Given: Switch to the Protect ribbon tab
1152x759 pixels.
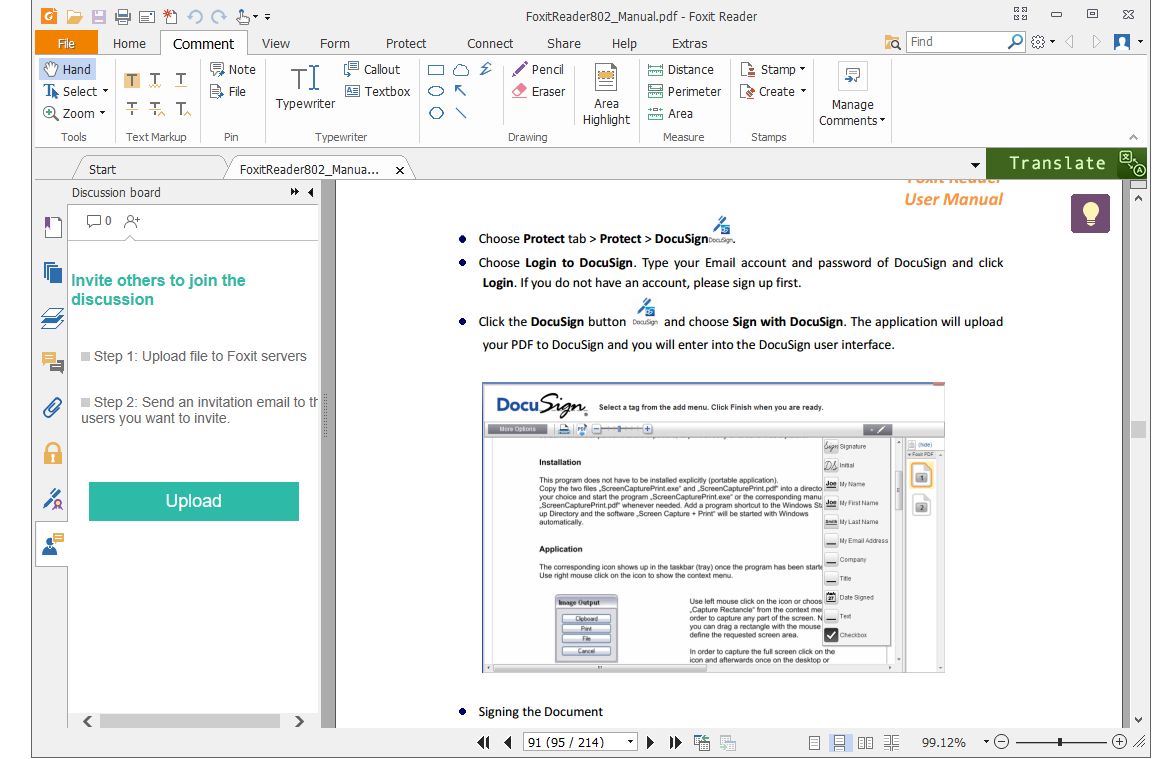Looking at the screenshot, I should tap(405, 43).
